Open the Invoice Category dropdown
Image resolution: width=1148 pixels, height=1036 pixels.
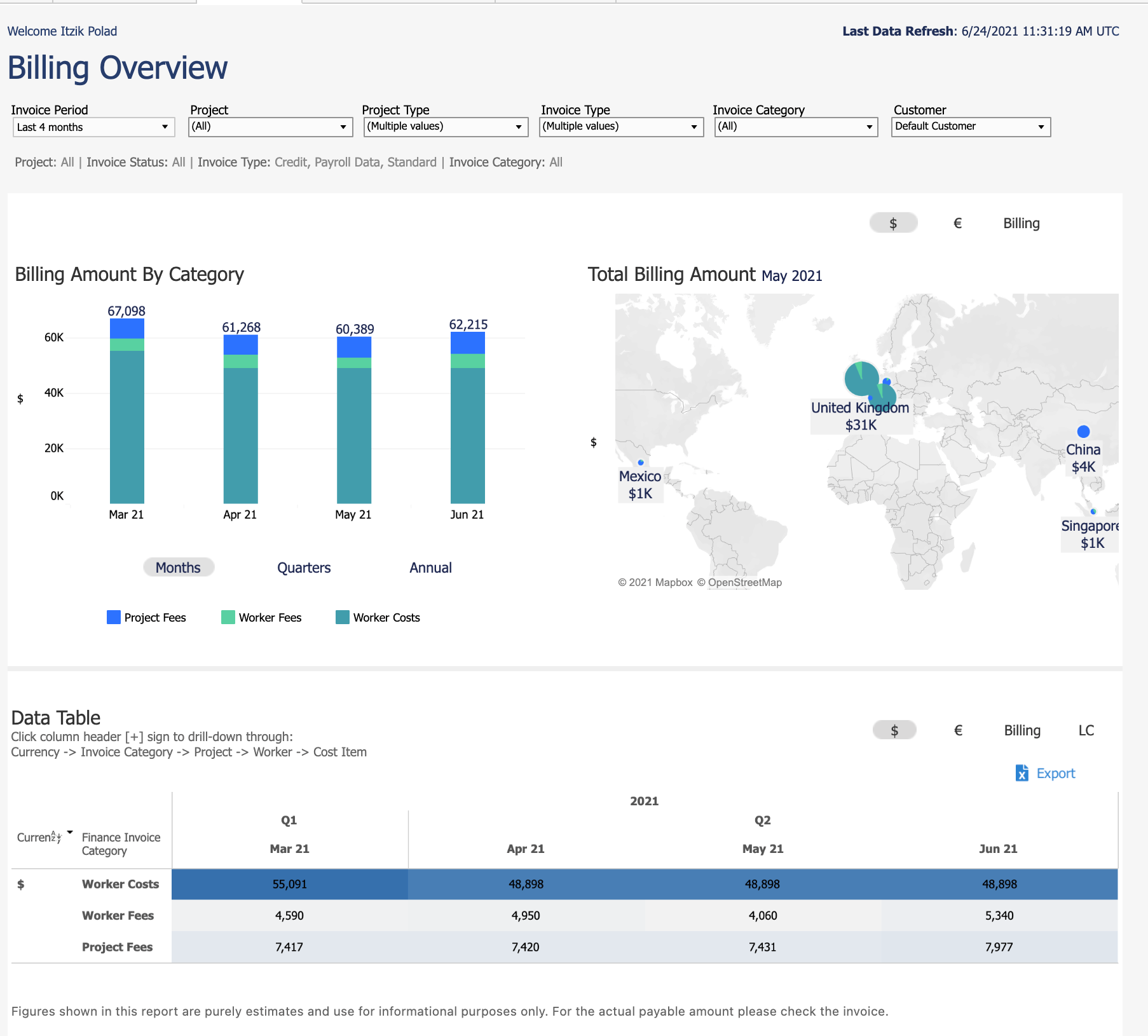coord(868,126)
